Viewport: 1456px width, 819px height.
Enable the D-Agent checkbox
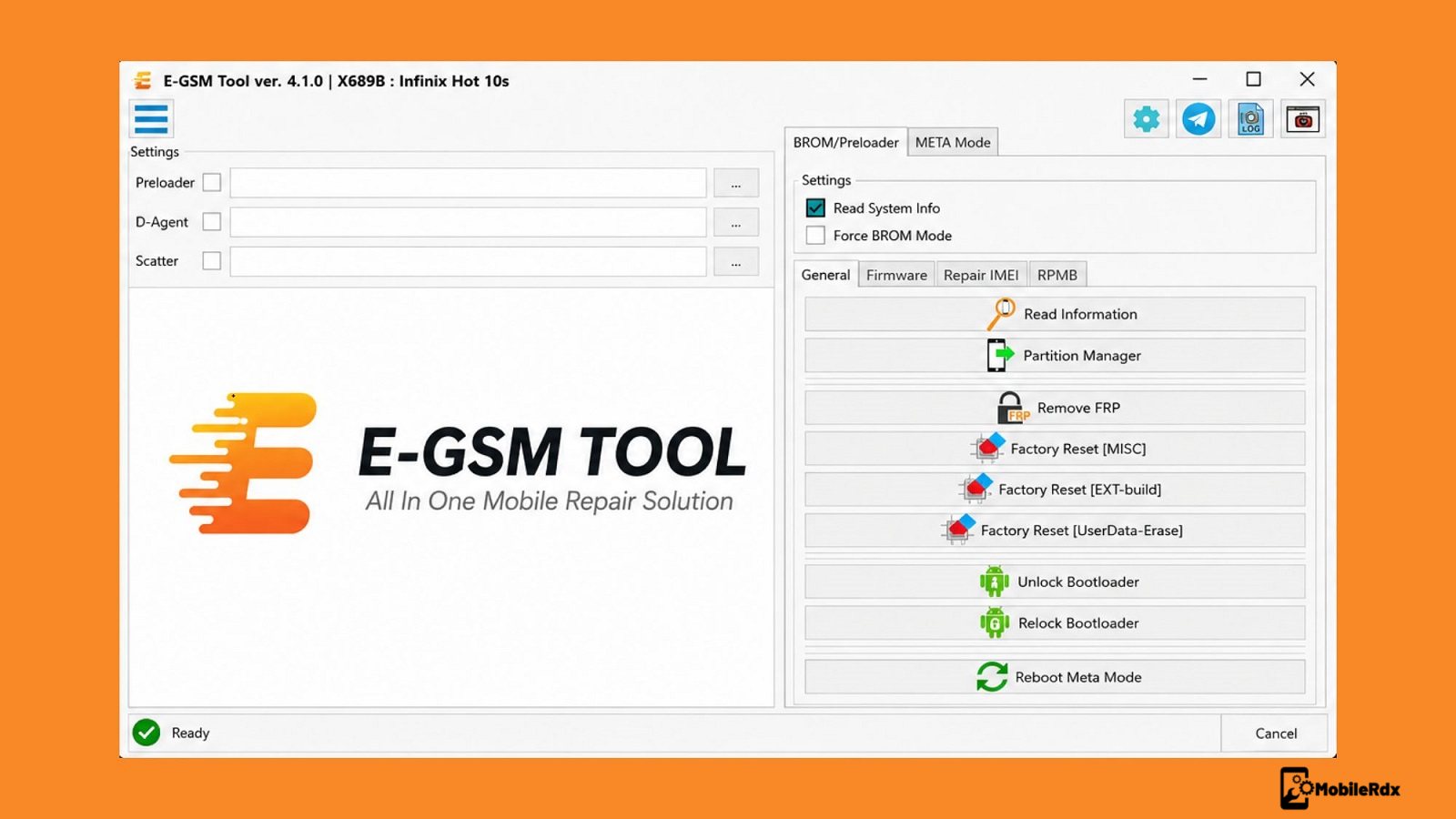(212, 221)
